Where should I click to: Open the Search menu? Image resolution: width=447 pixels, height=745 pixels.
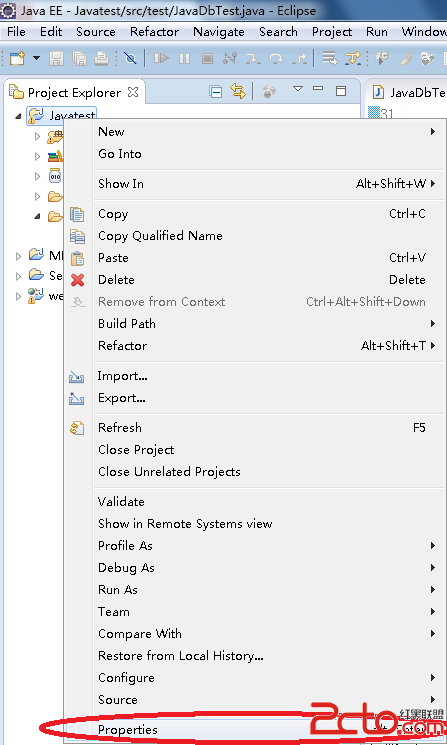click(278, 32)
